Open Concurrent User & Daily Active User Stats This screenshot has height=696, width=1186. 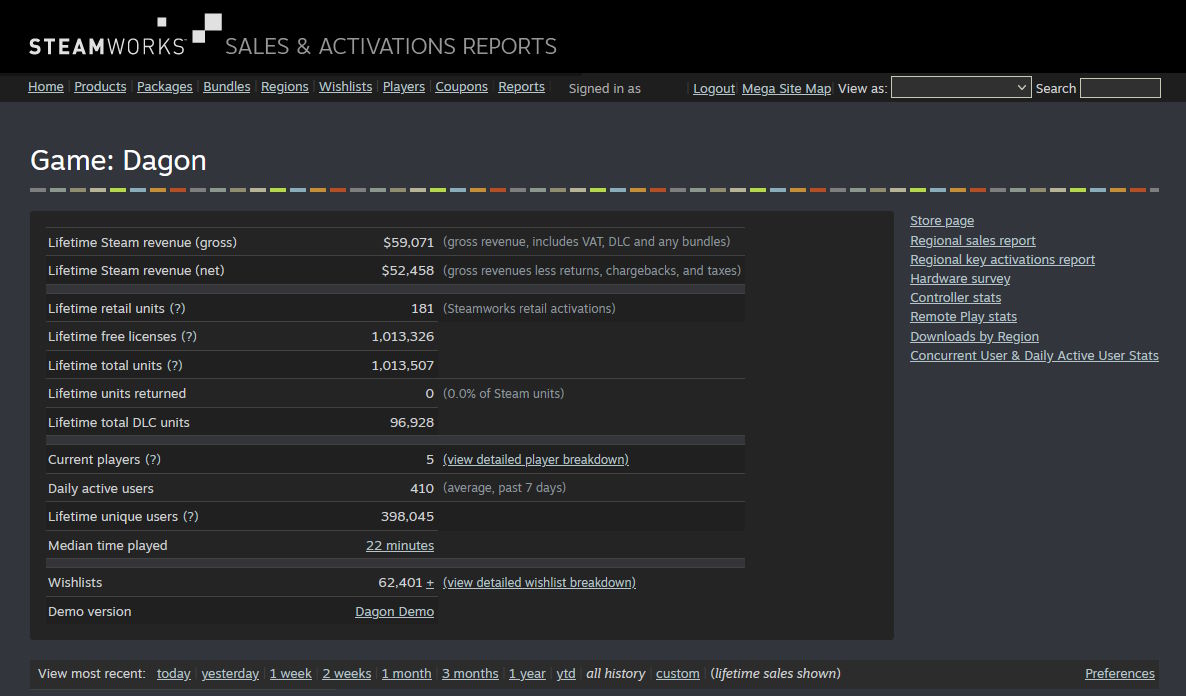point(1034,355)
